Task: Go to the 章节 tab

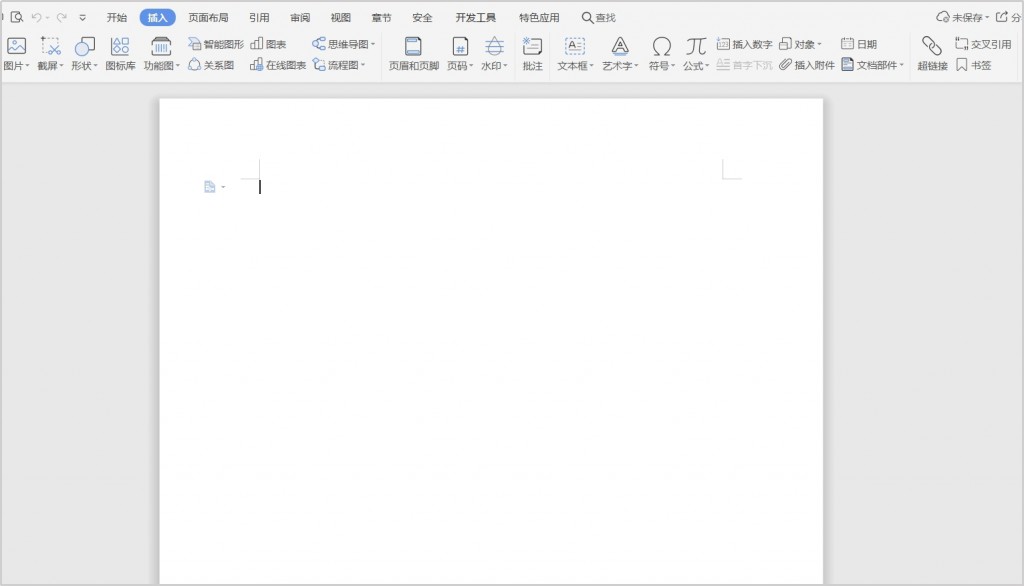Action: 381,18
